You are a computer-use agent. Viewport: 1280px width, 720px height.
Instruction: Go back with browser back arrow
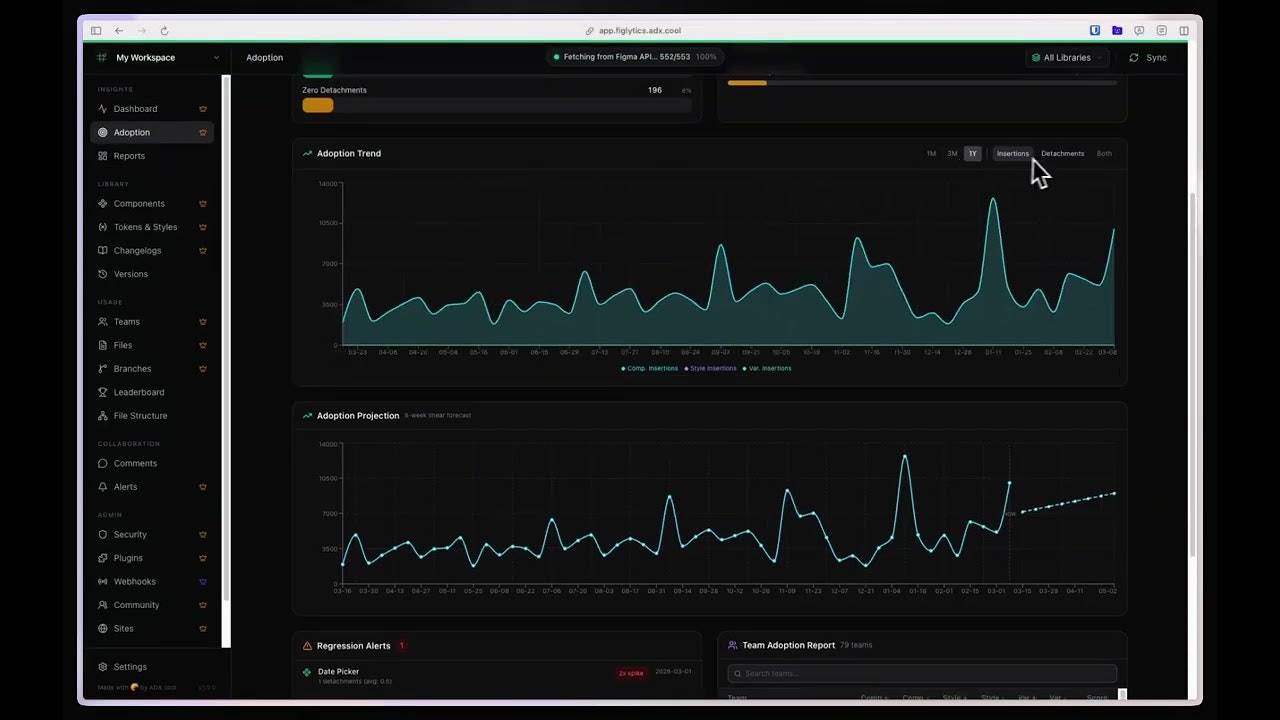[119, 31]
